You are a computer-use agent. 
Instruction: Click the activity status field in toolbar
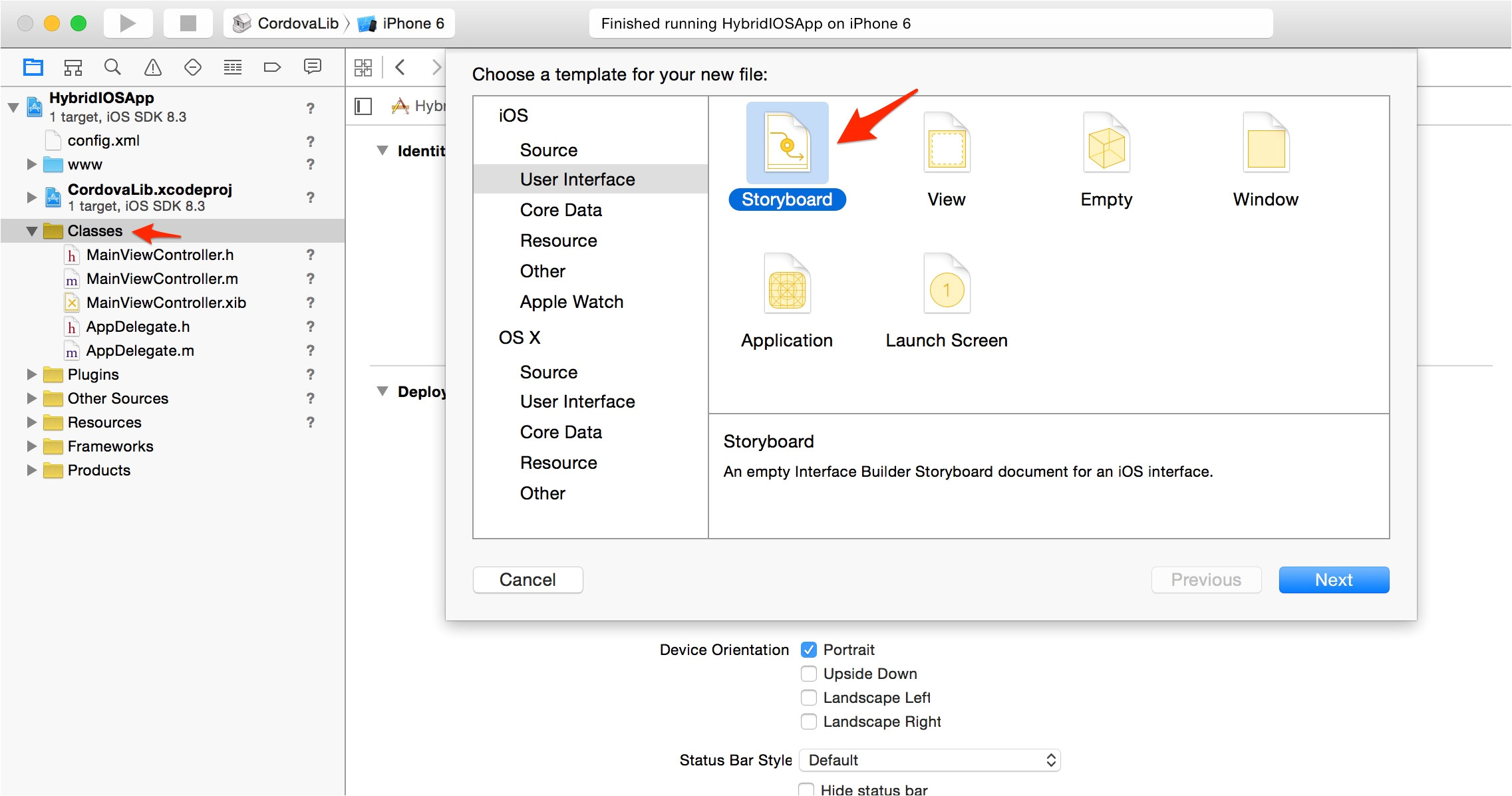click(931, 23)
